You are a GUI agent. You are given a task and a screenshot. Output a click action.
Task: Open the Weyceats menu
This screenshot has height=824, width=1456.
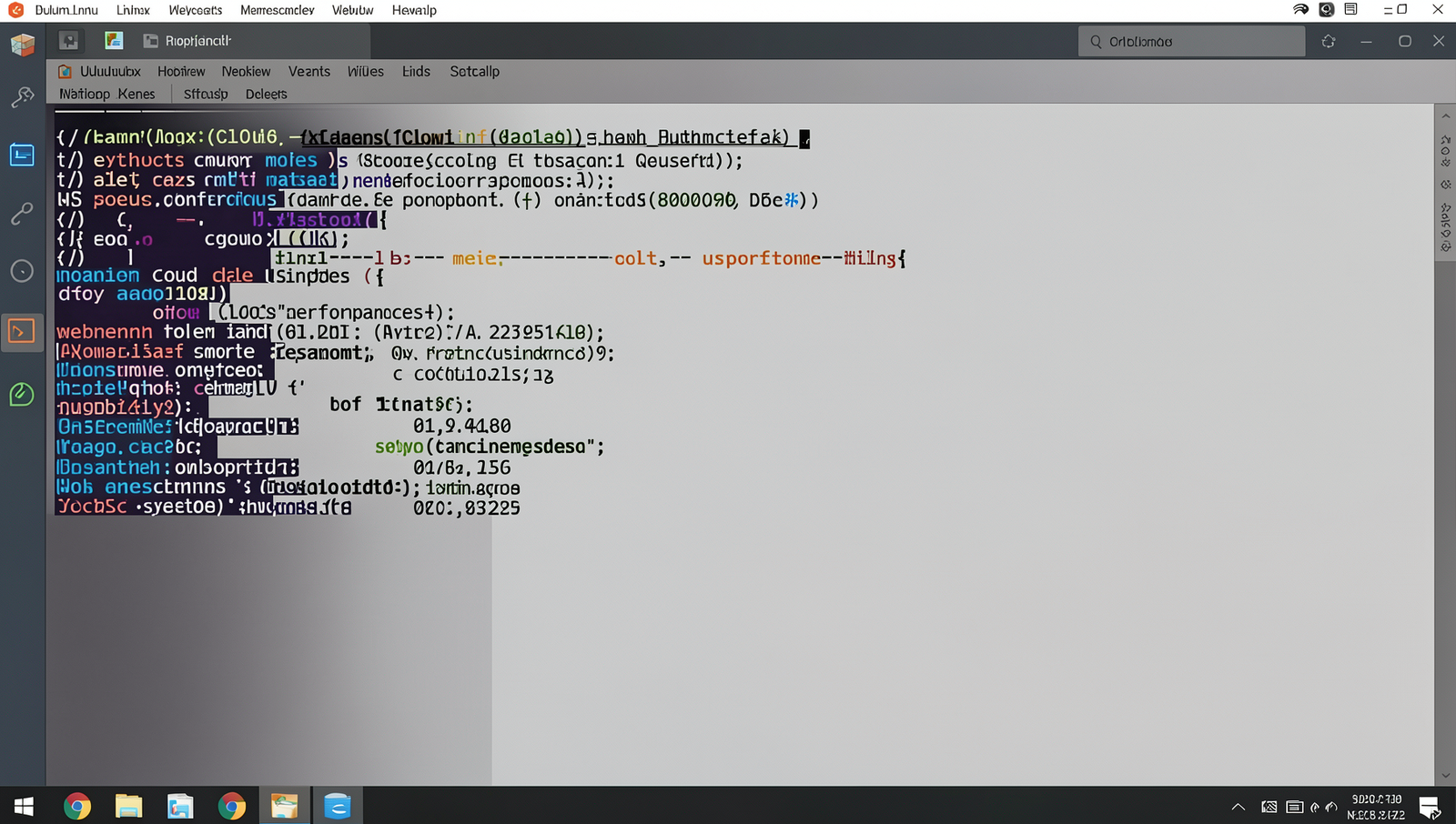coord(195,10)
